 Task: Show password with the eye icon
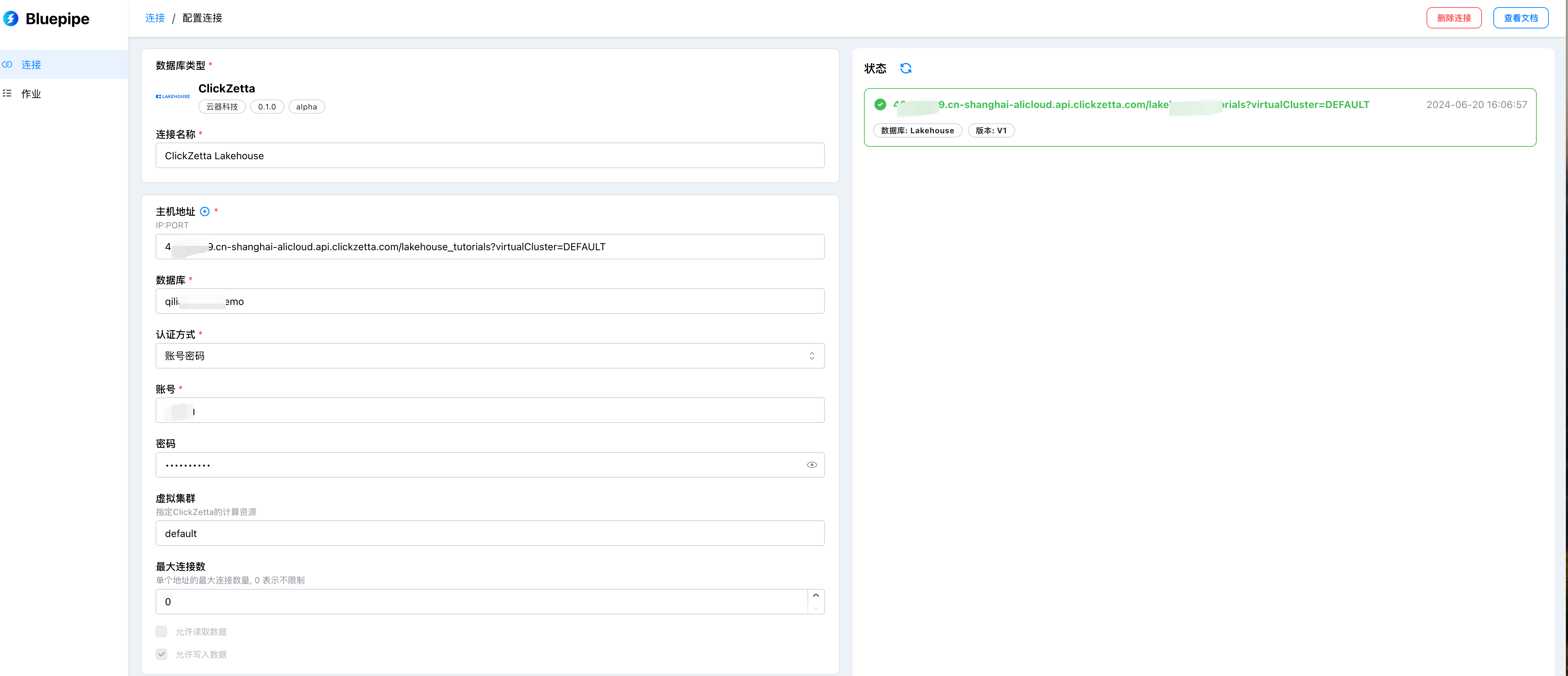point(811,465)
